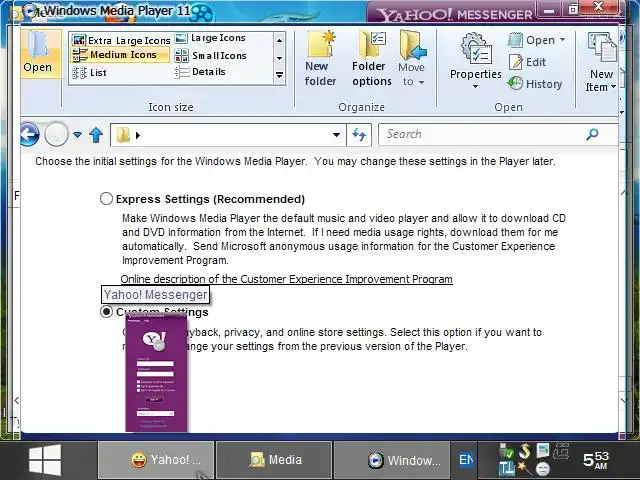
Task: Click the address bar folder icon
Action: pos(123,135)
